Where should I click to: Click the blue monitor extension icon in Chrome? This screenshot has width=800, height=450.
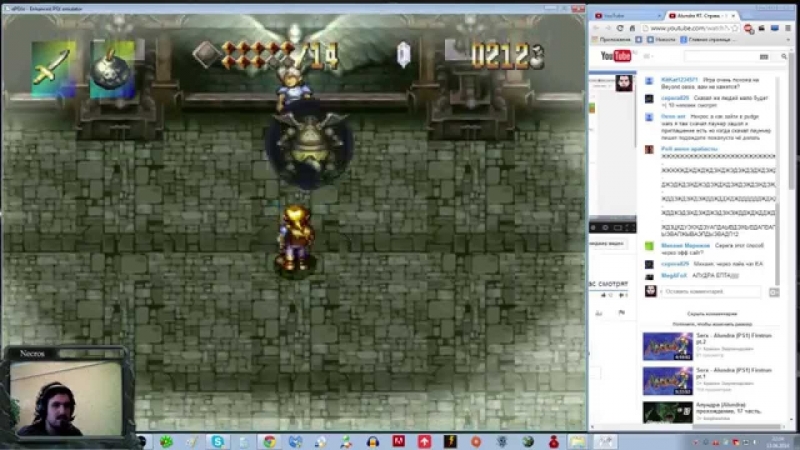(774, 28)
